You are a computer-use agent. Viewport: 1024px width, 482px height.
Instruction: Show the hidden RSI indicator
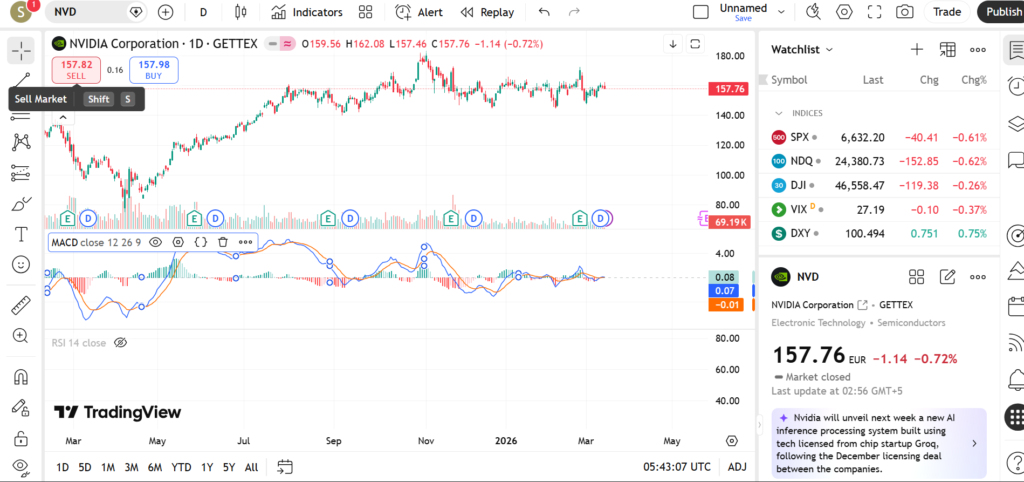click(121, 343)
